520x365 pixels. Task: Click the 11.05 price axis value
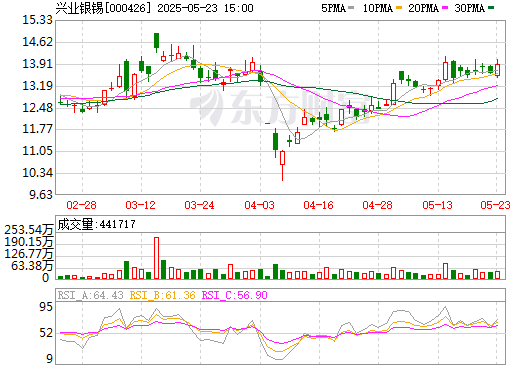[x=37, y=151]
